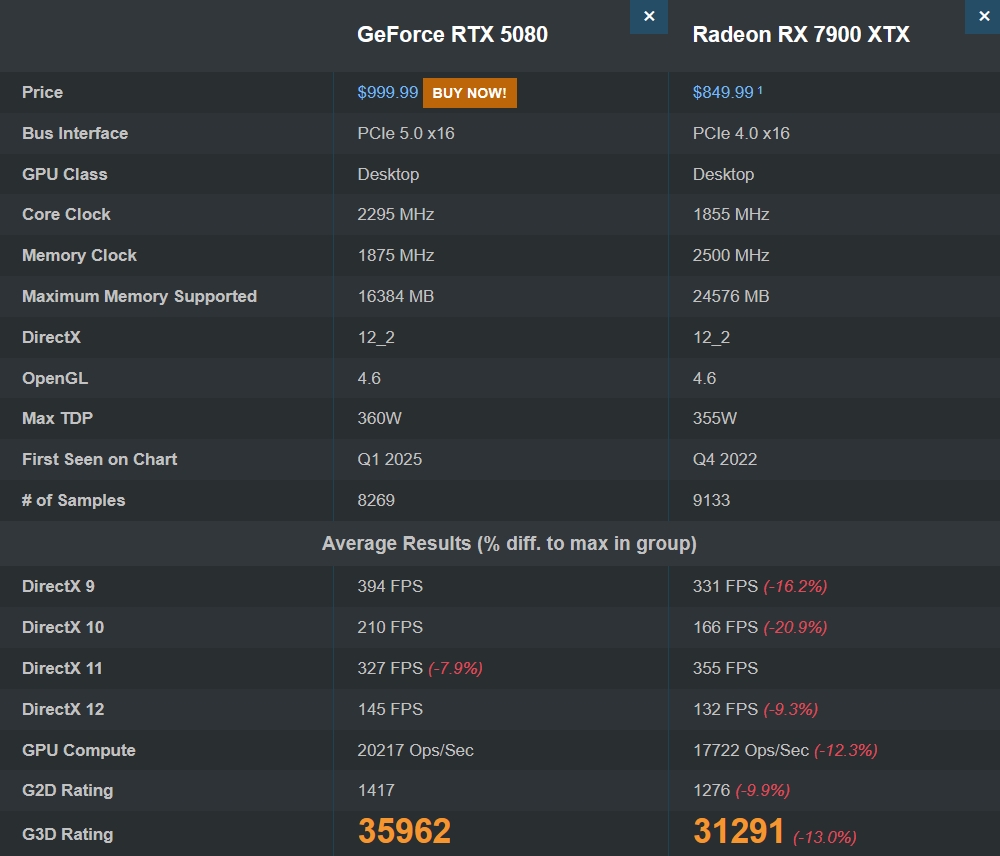Click the 1276 G2D rating value

[x=711, y=790]
